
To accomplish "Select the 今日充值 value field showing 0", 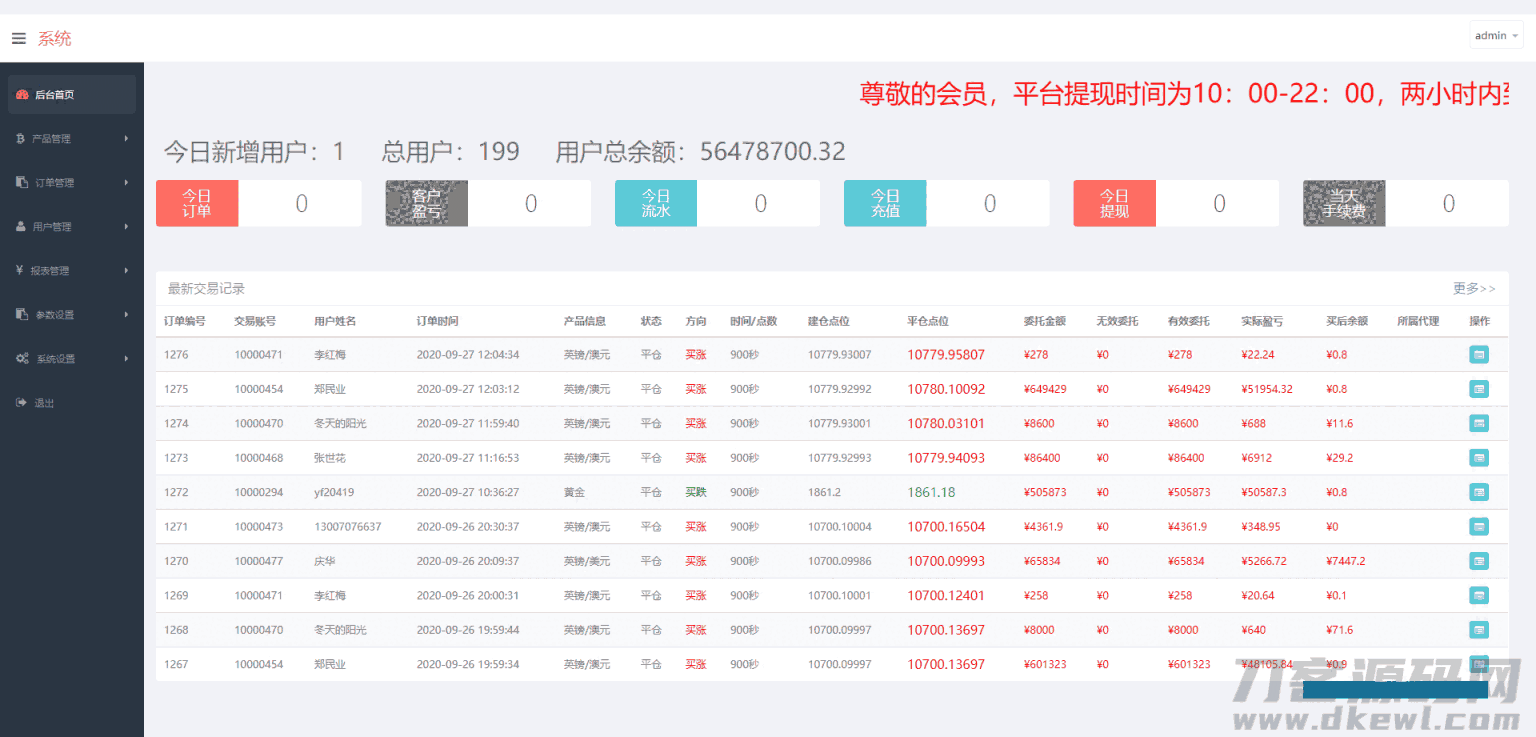I will 989,203.
